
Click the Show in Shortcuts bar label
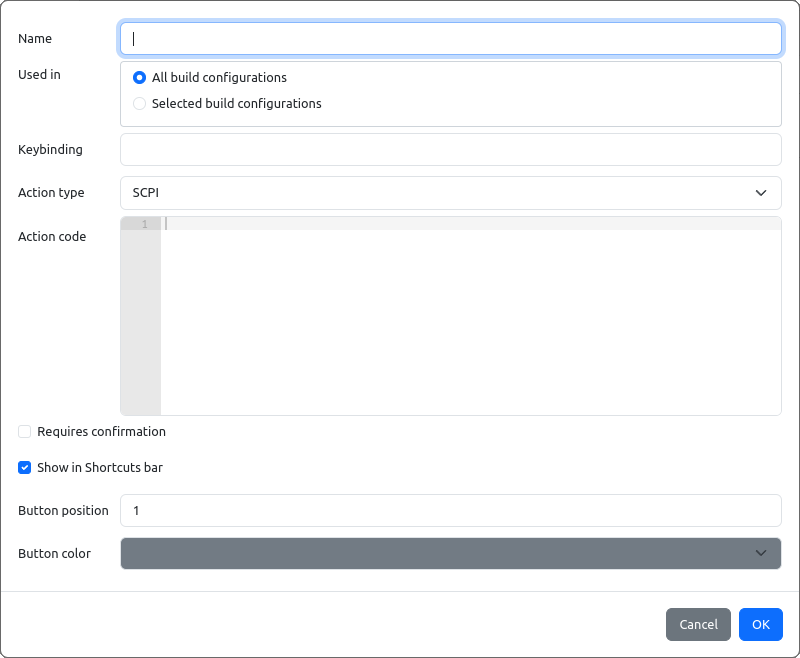click(x=100, y=467)
